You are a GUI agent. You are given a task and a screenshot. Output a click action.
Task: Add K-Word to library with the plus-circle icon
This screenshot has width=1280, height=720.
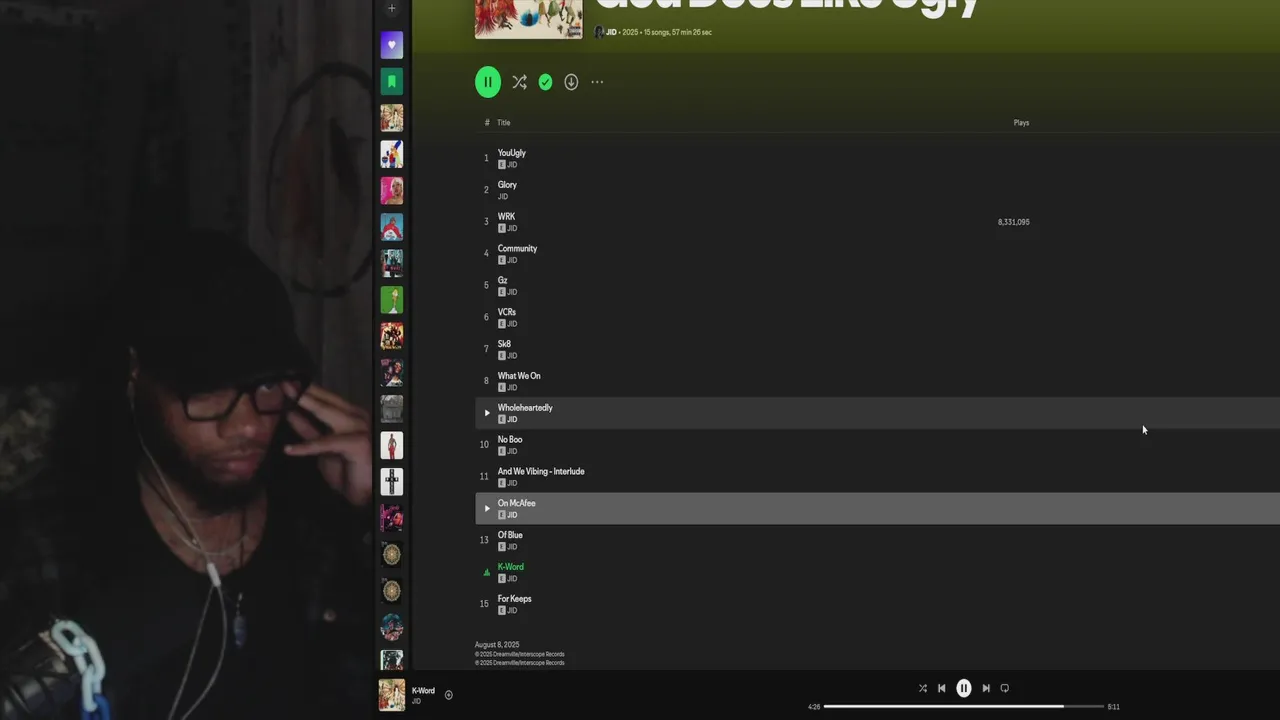tap(449, 695)
